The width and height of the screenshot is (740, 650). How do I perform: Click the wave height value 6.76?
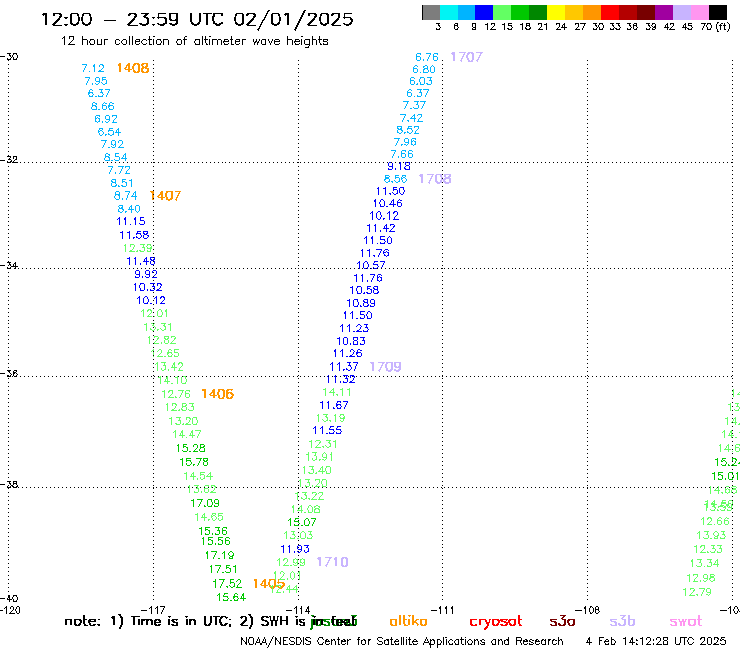(427, 57)
